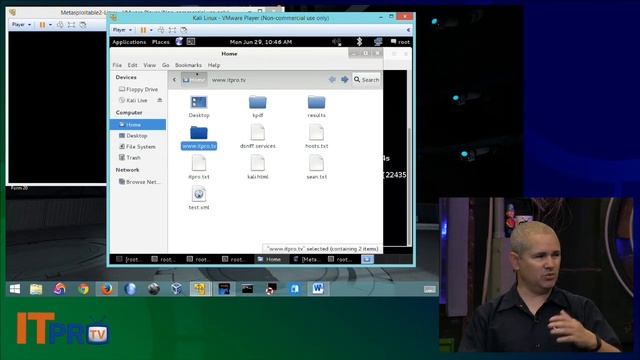
Task: Select the www.itpro.tv folder
Action: click(199, 138)
